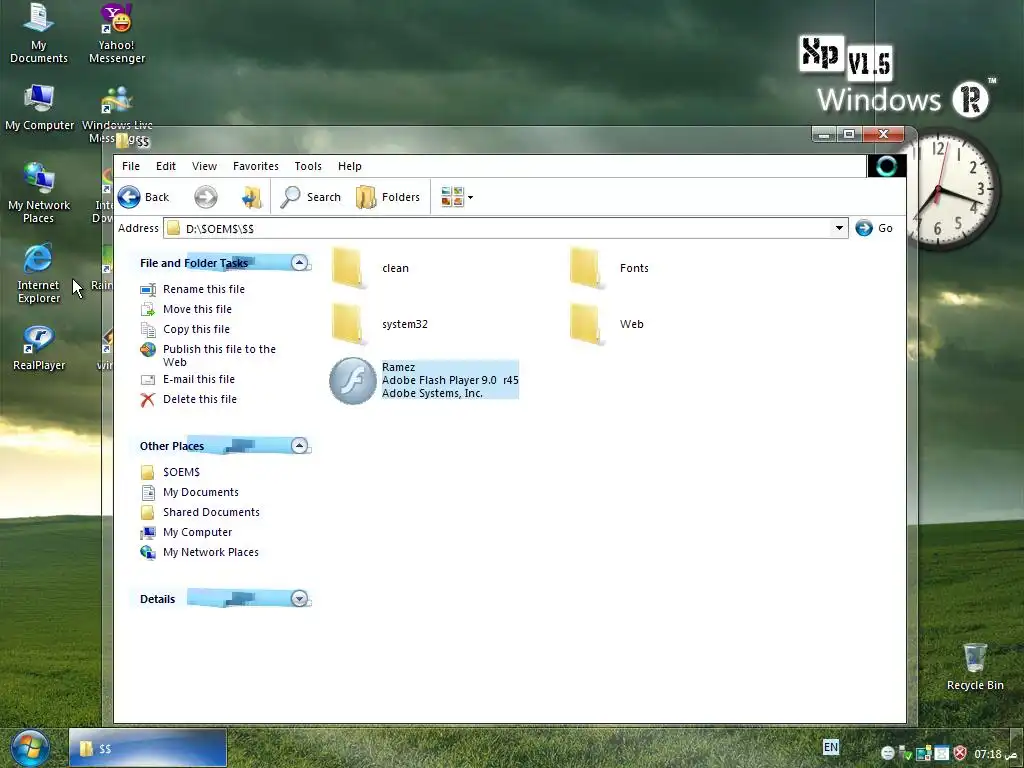The width and height of the screenshot is (1024, 768).
Task: Click the Forward arrow button
Action: point(206,197)
